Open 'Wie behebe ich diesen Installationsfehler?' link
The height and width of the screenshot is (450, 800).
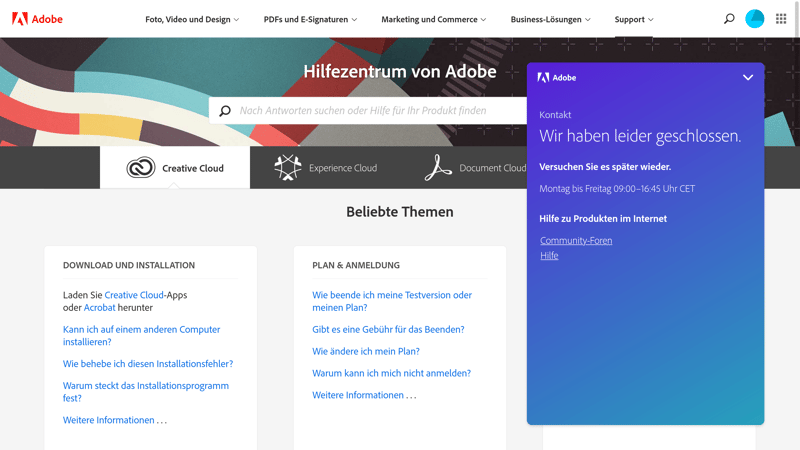(x=148, y=364)
